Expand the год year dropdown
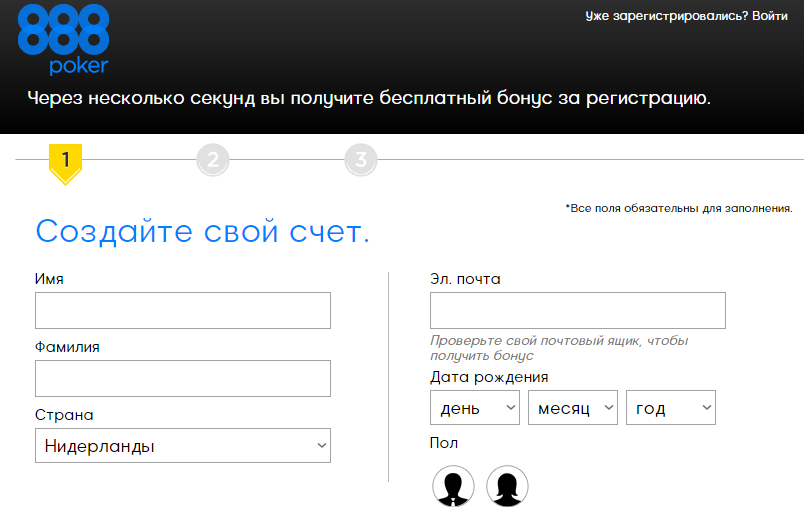The height and width of the screenshot is (518, 804). (671, 408)
